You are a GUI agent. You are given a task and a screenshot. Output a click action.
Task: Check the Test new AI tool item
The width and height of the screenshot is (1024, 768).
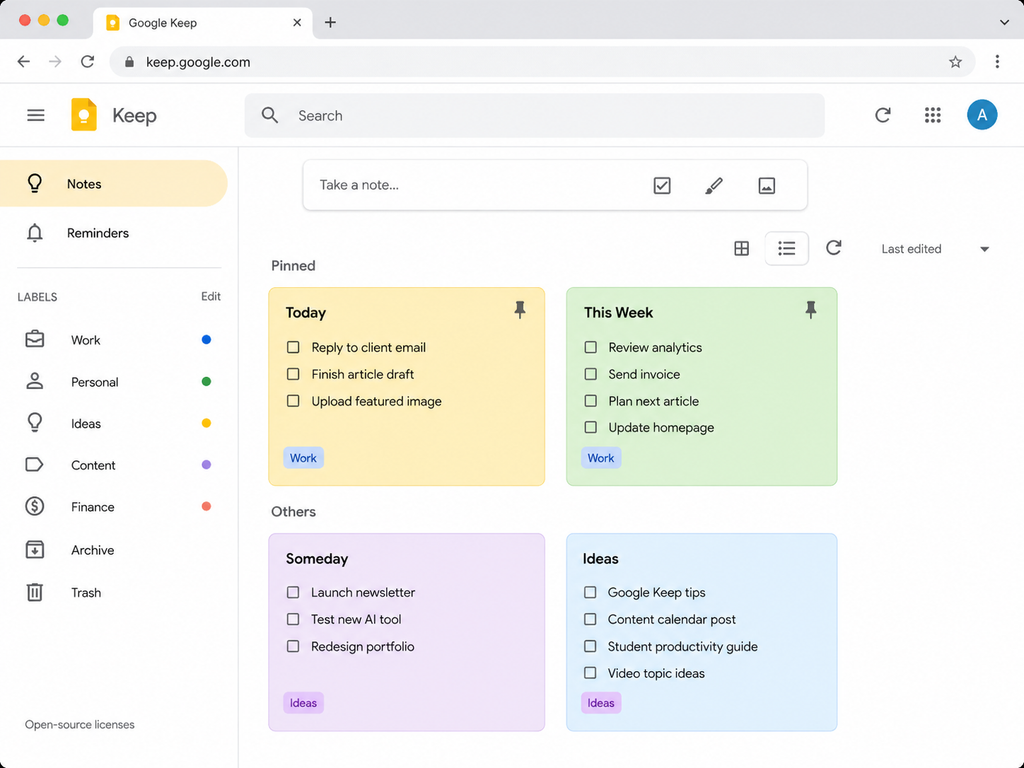[x=293, y=619]
